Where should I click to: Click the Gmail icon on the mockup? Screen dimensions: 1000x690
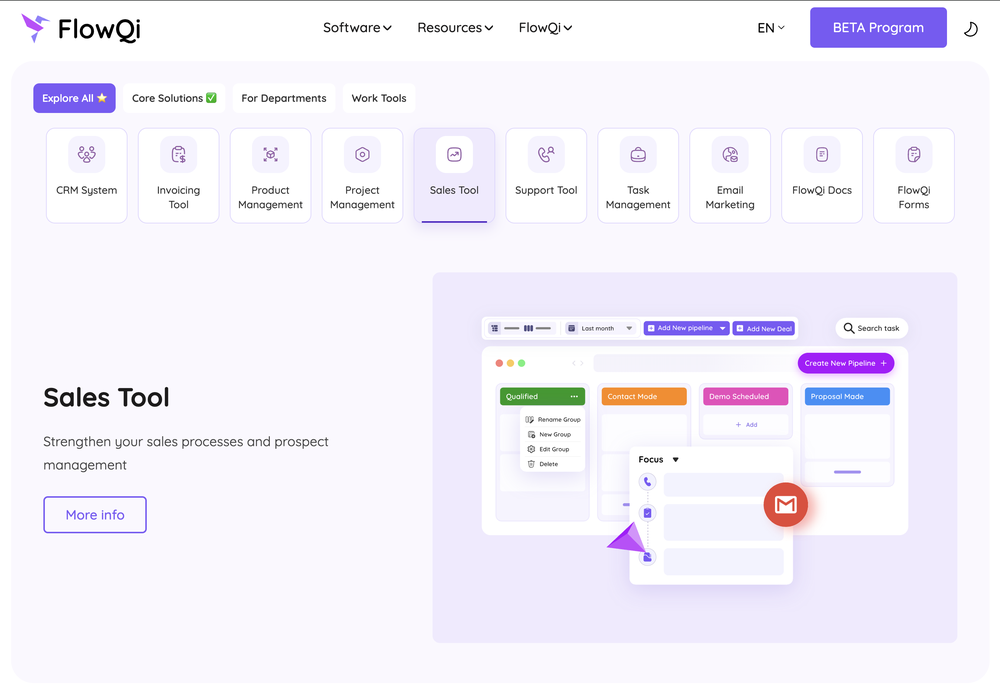786,505
